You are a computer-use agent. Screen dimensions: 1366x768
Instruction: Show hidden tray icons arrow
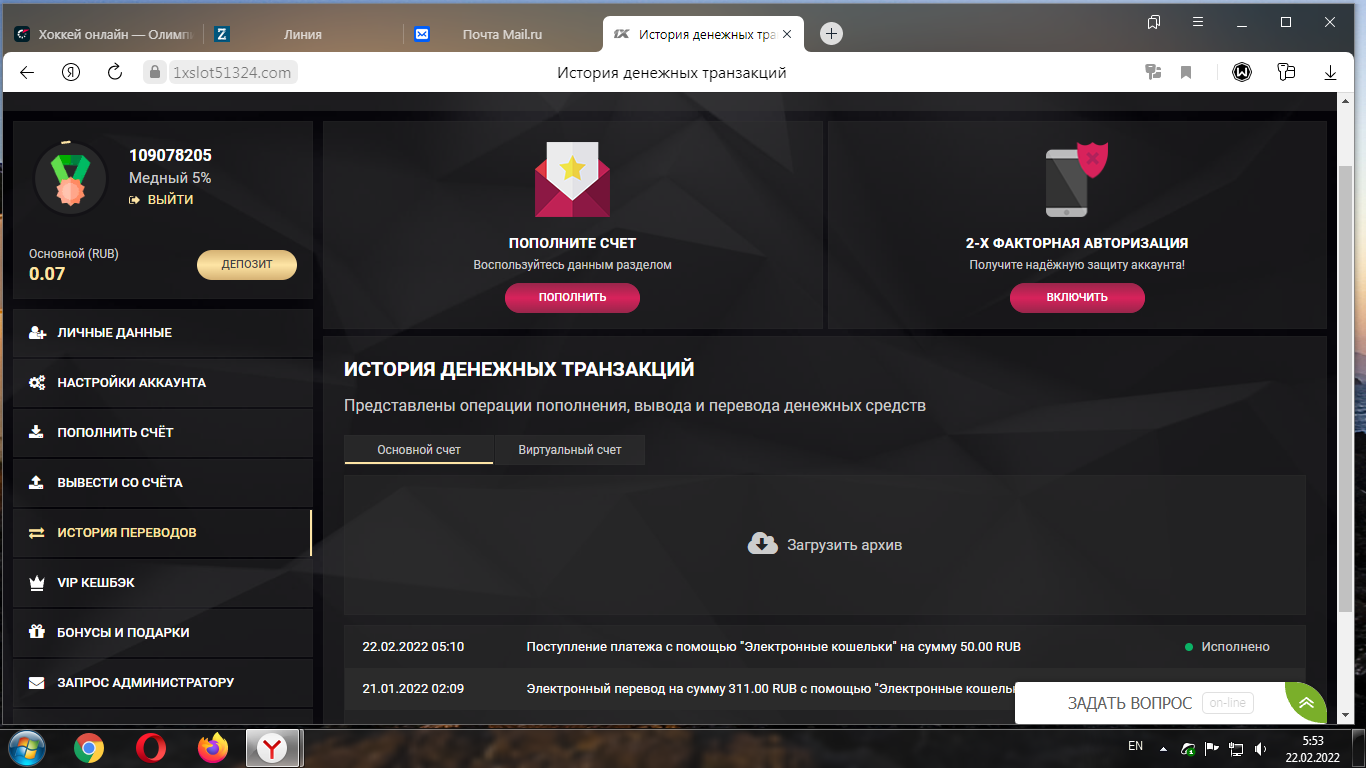pyautogui.click(x=1163, y=748)
